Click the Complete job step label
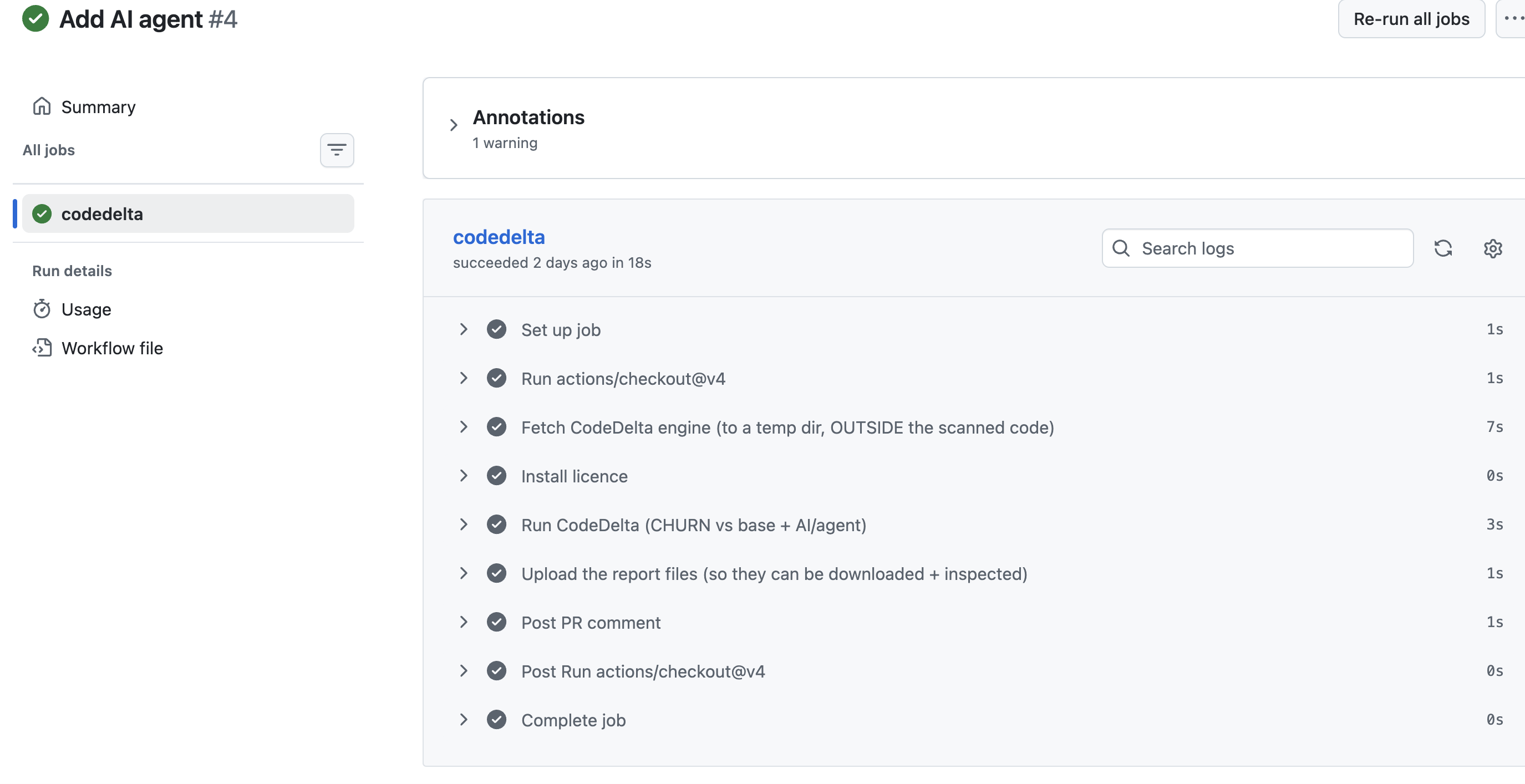1525x784 pixels. click(573, 720)
